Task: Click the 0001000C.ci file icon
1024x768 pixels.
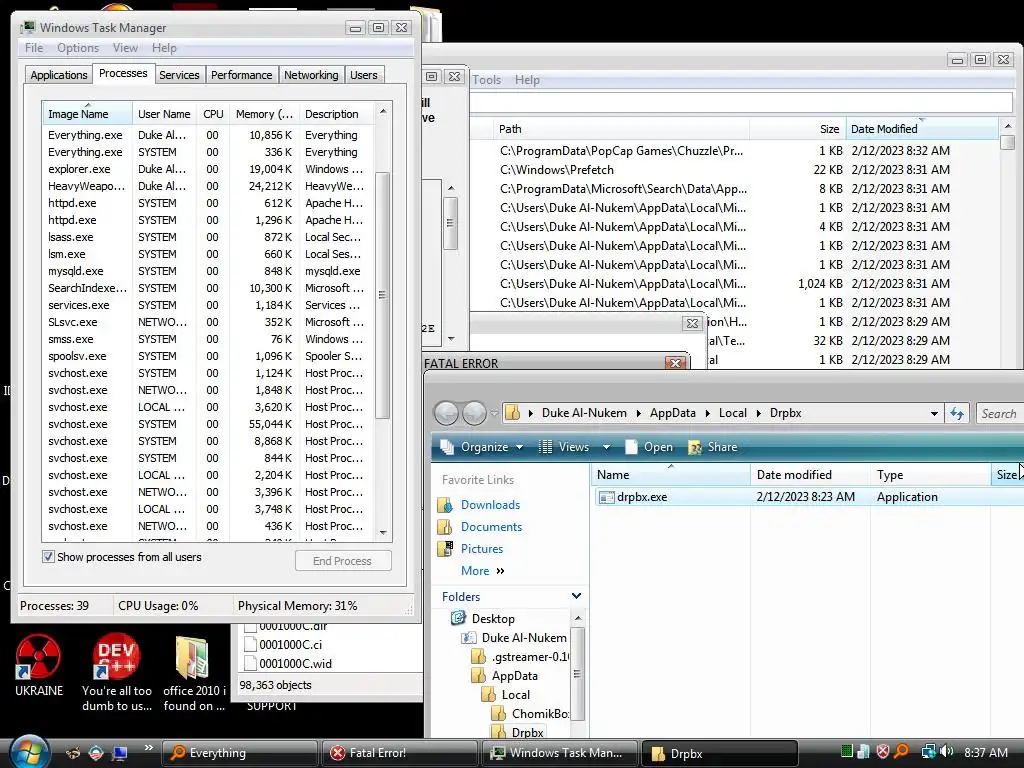Action: tap(250, 645)
